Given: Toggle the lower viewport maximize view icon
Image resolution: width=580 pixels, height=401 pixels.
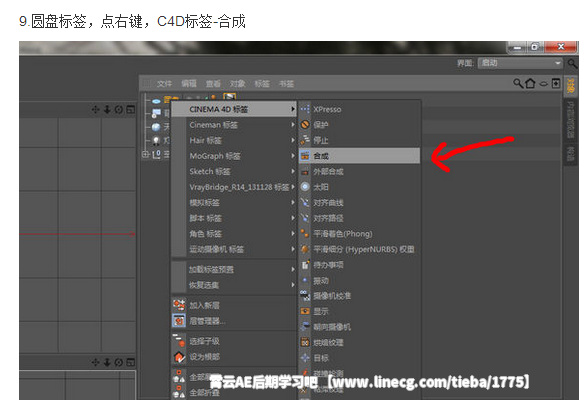Looking at the screenshot, I should click(130, 362).
